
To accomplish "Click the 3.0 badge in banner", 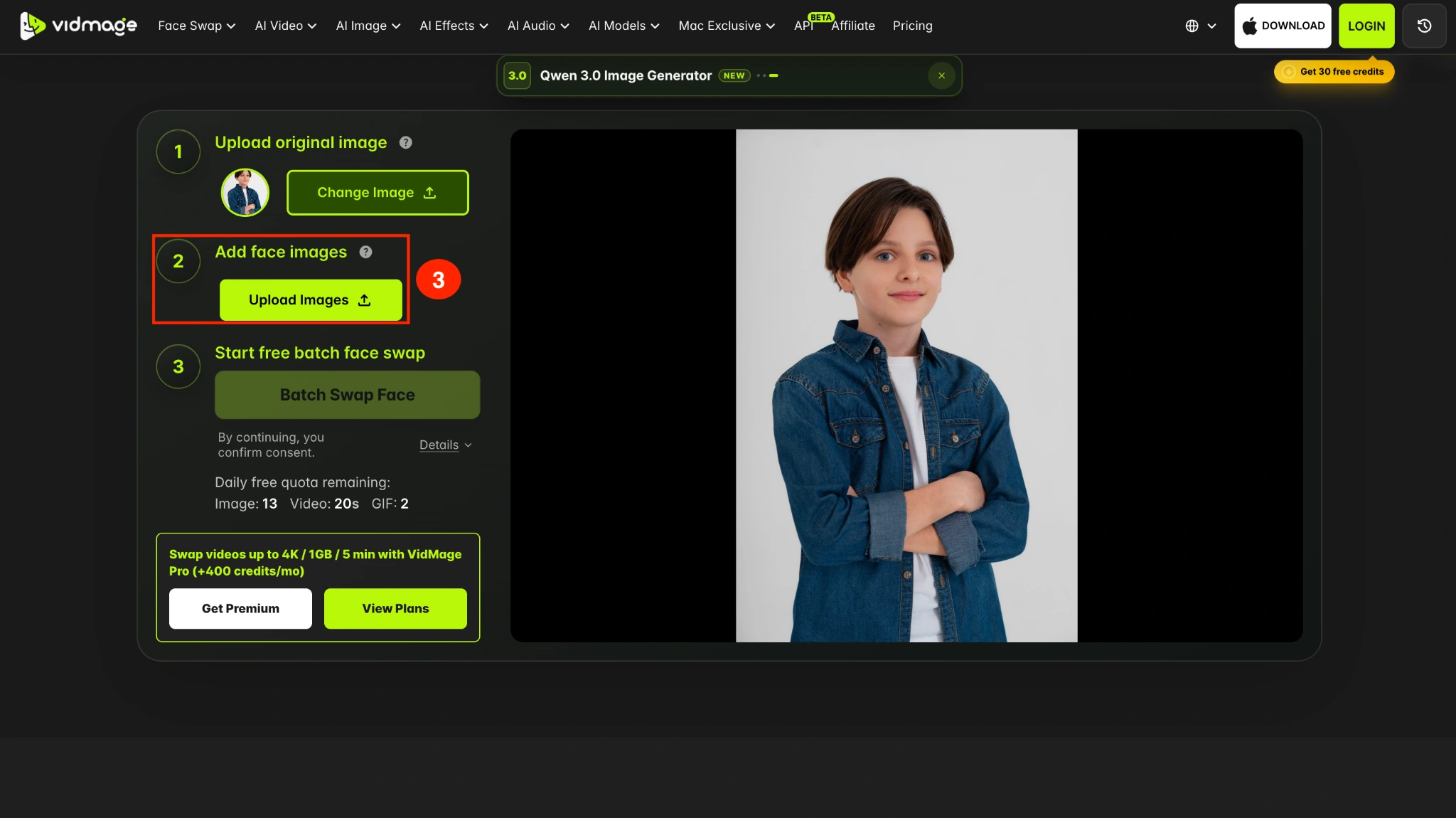I will point(518,75).
